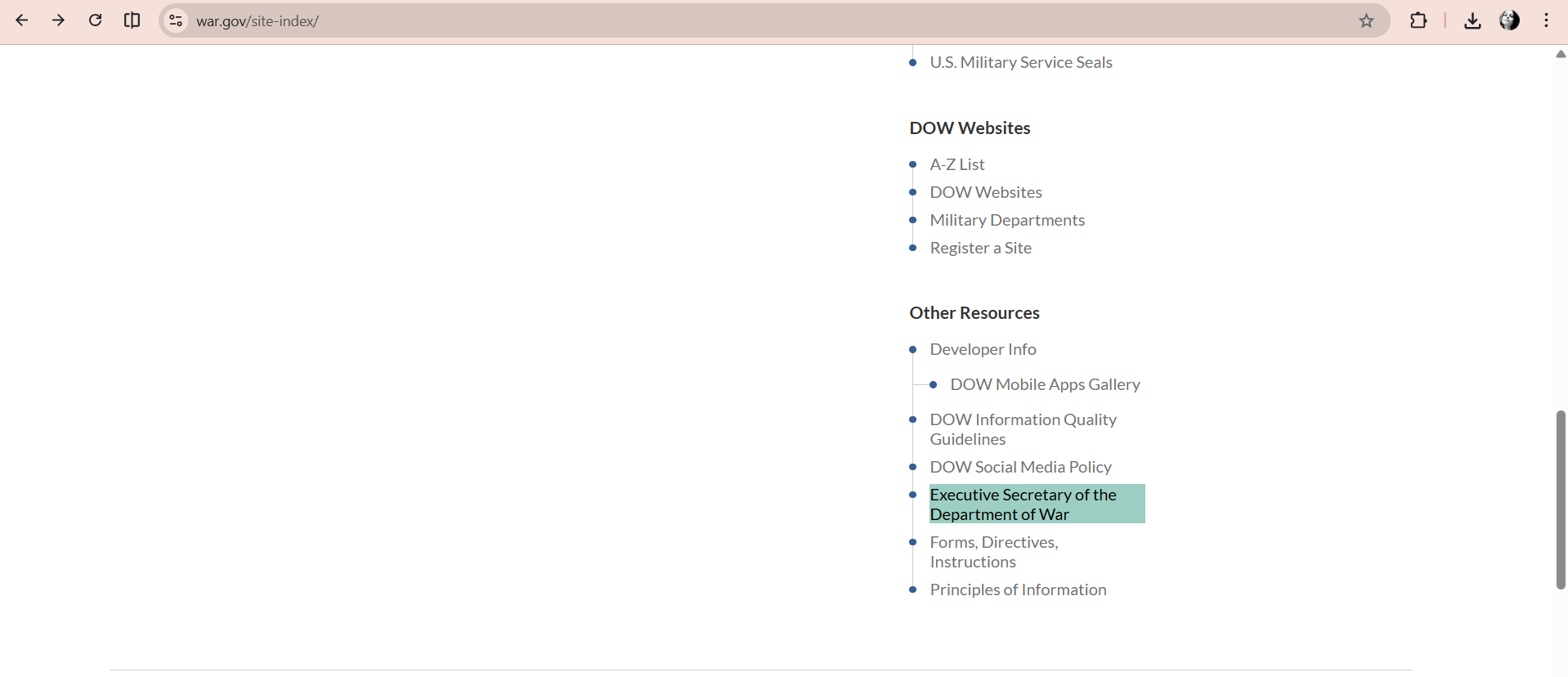Open the Chrome three-dot menu

click(x=1546, y=20)
